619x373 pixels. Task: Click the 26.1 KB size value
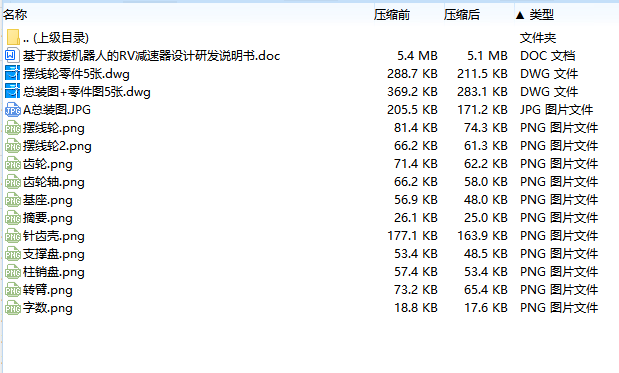coord(416,218)
